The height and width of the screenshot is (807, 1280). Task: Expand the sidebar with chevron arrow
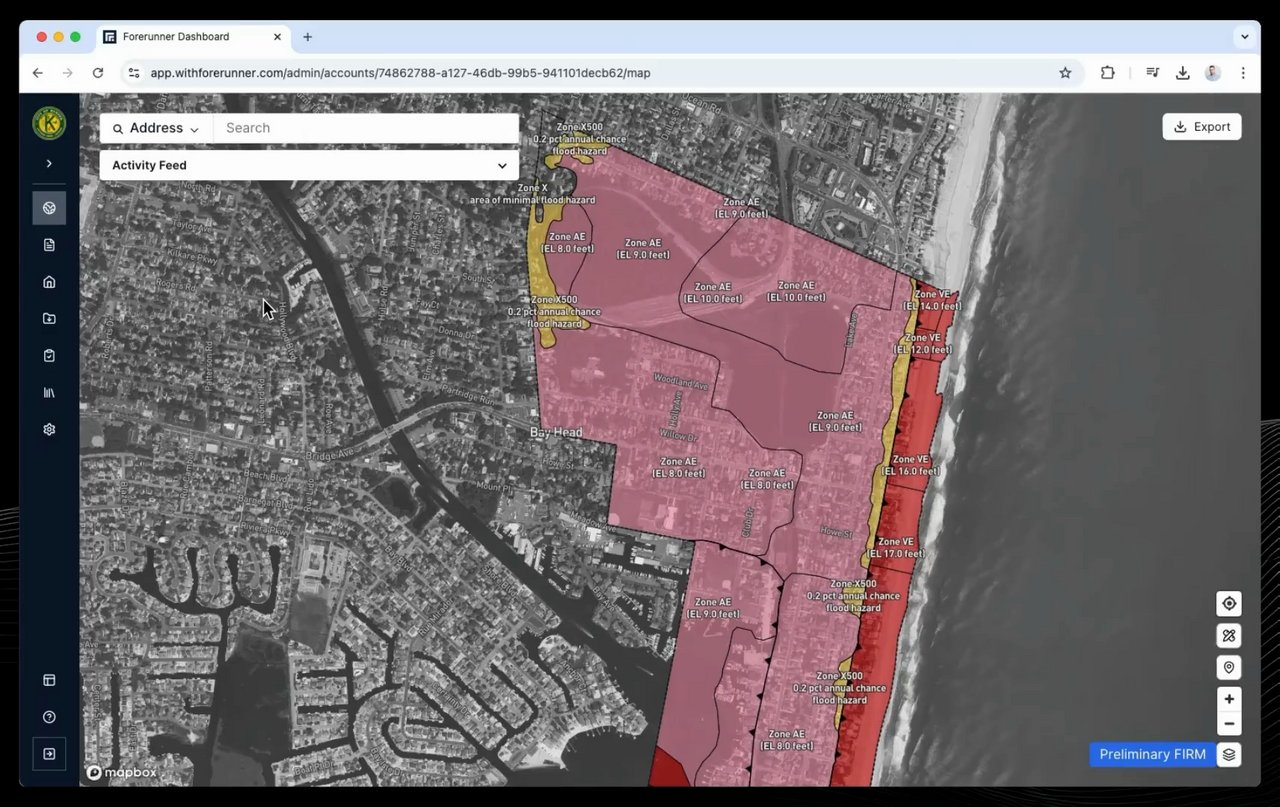tap(49, 163)
